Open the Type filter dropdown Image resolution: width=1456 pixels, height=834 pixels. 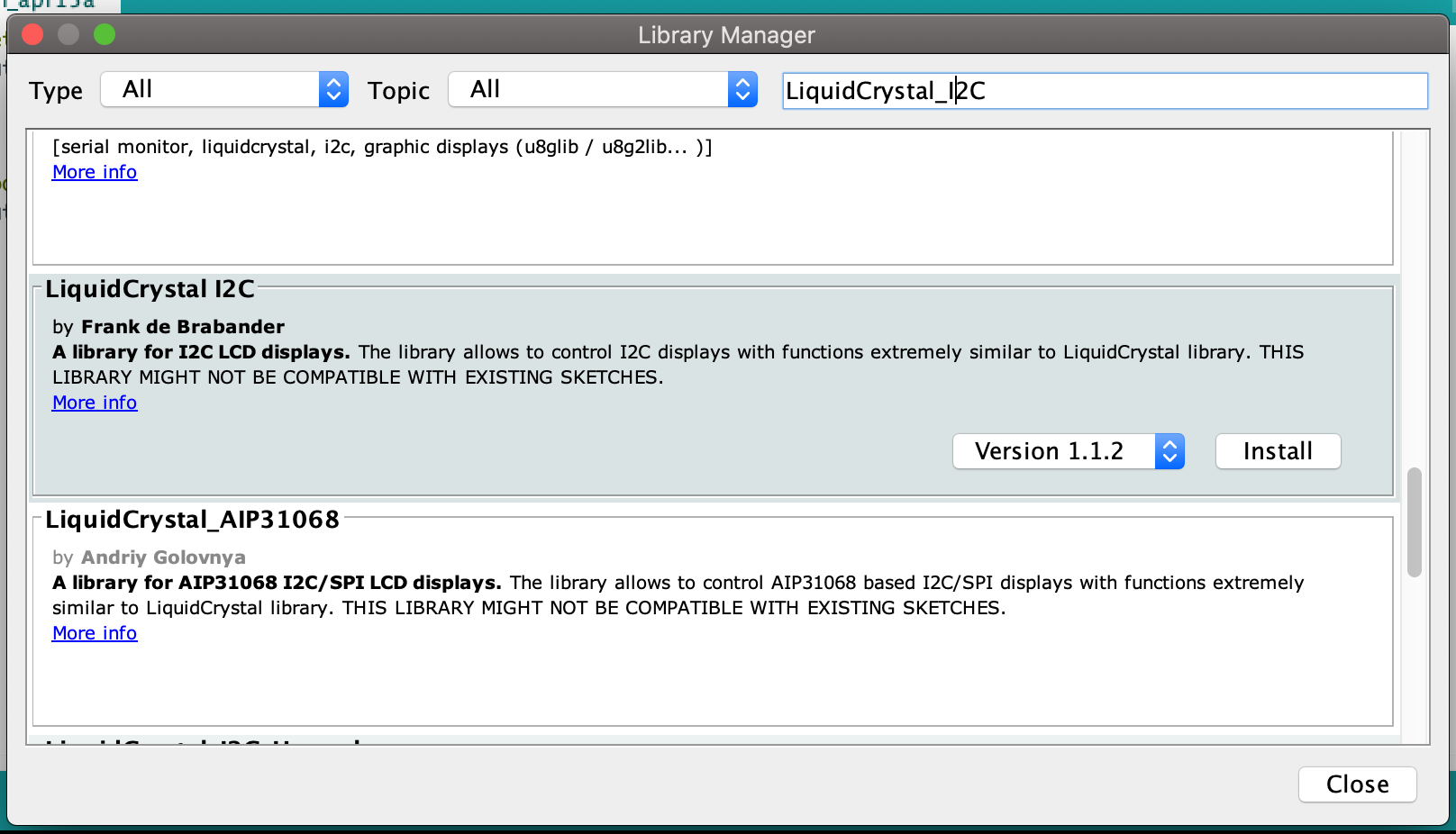pyautogui.click(x=224, y=89)
